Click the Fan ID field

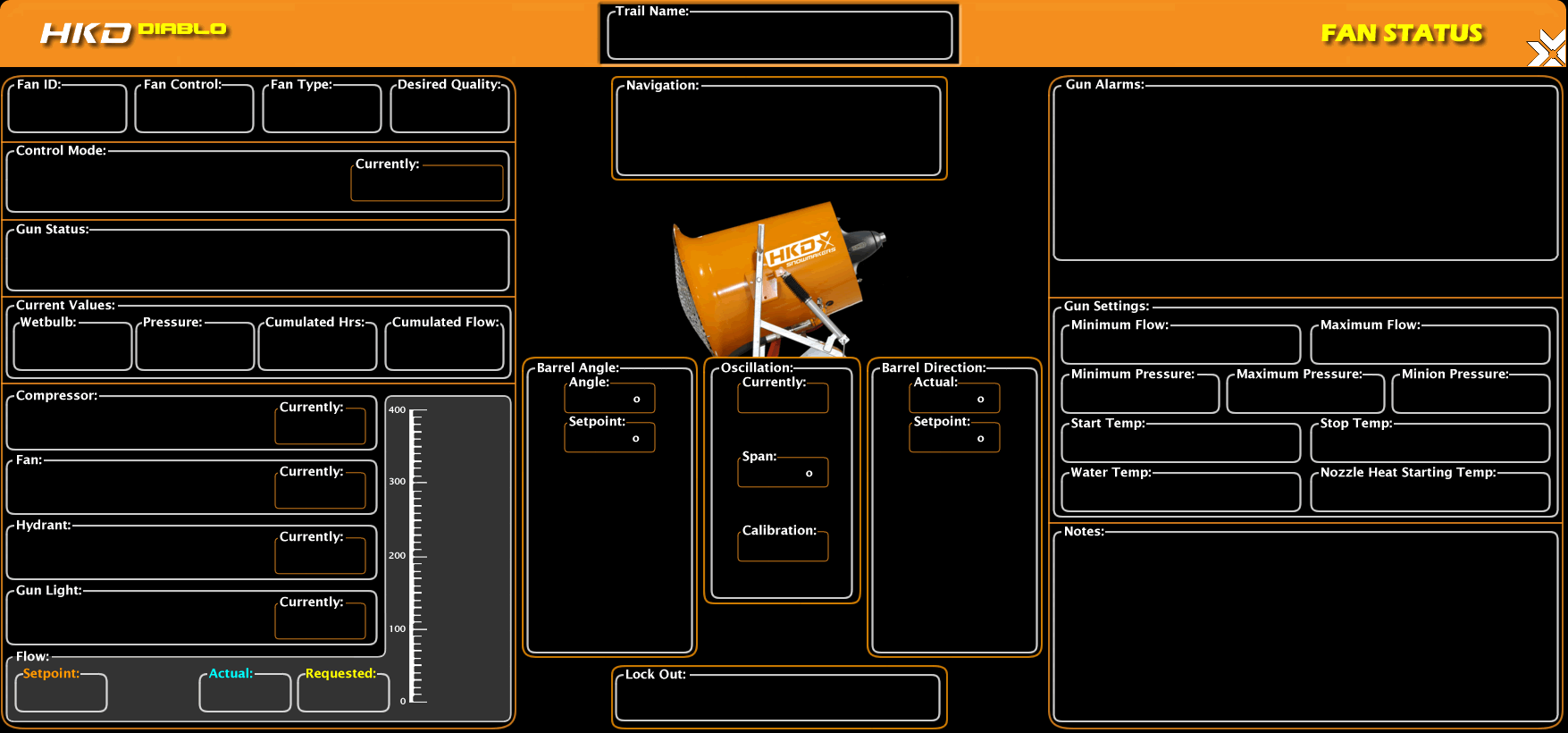(67, 111)
